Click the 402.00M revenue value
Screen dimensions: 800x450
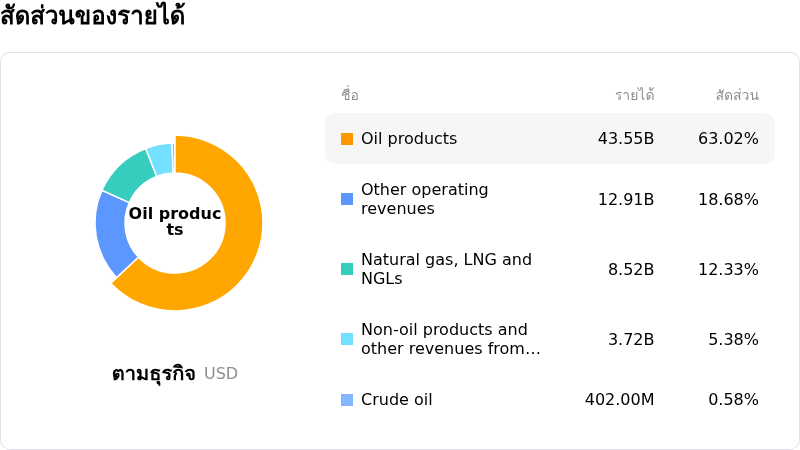coord(619,399)
